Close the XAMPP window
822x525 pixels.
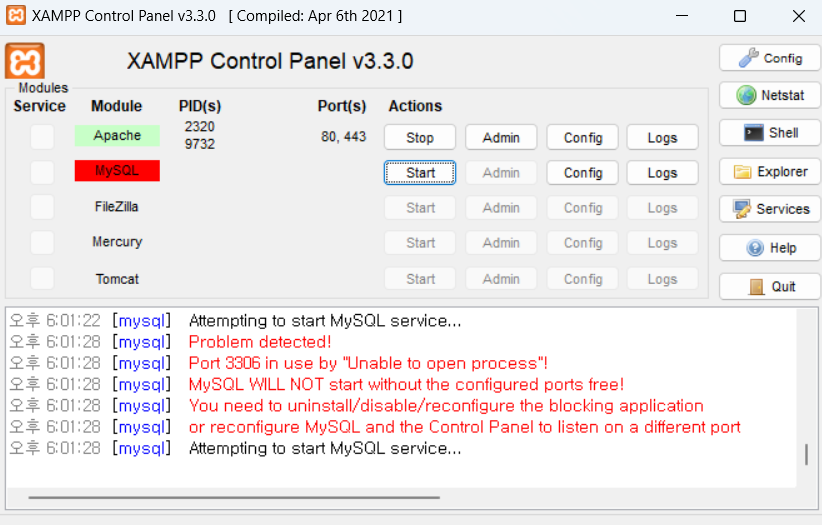(x=798, y=16)
